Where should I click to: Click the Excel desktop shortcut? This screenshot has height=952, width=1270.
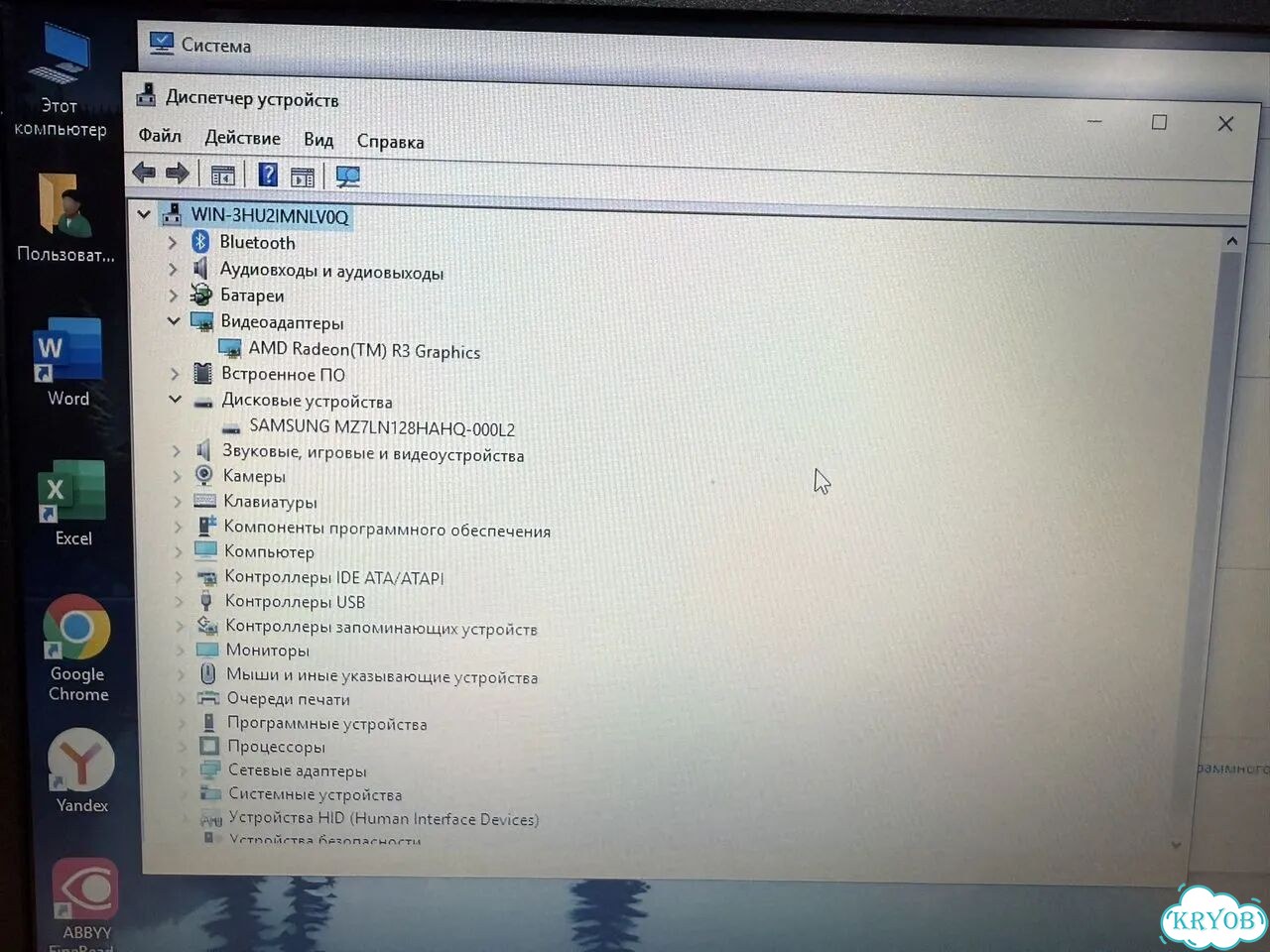72,504
